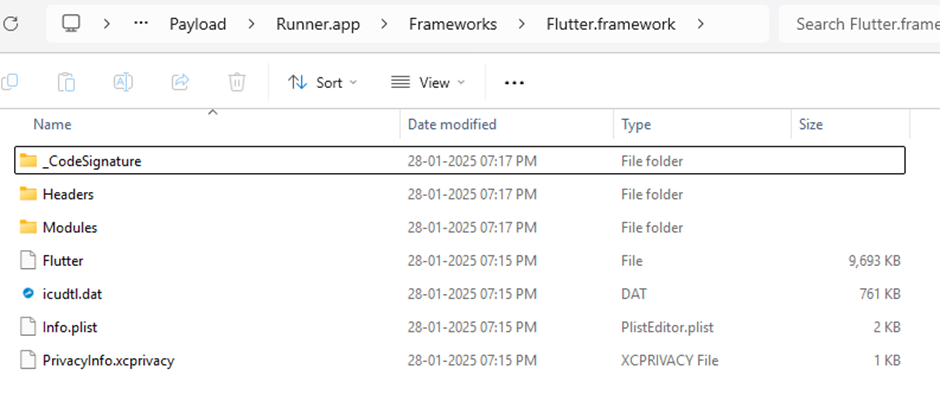Navigate to Payload breadcrumb
940x420 pixels.
click(x=197, y=24)
